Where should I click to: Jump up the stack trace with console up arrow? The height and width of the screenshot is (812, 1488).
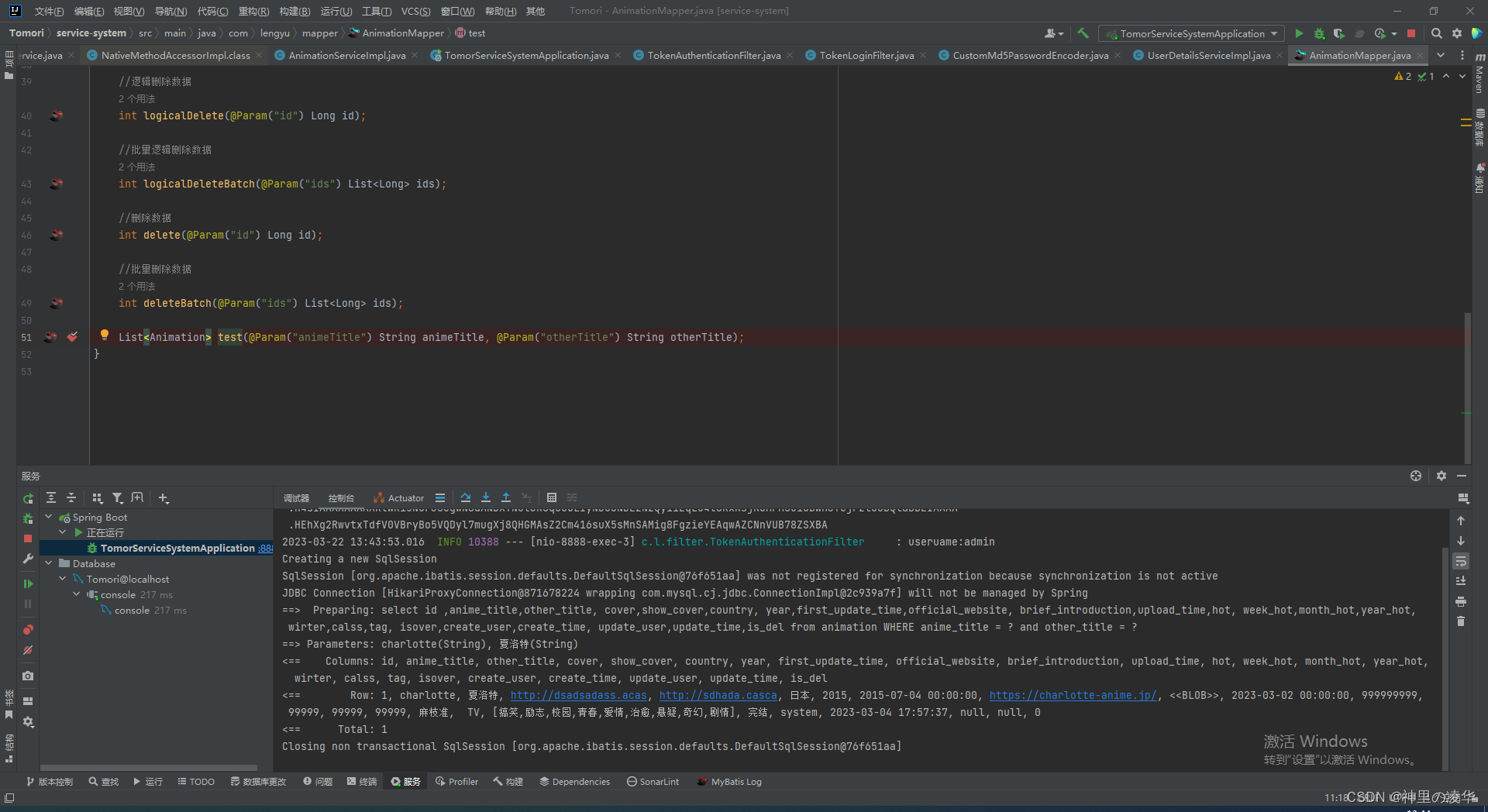click(1461, 521)
